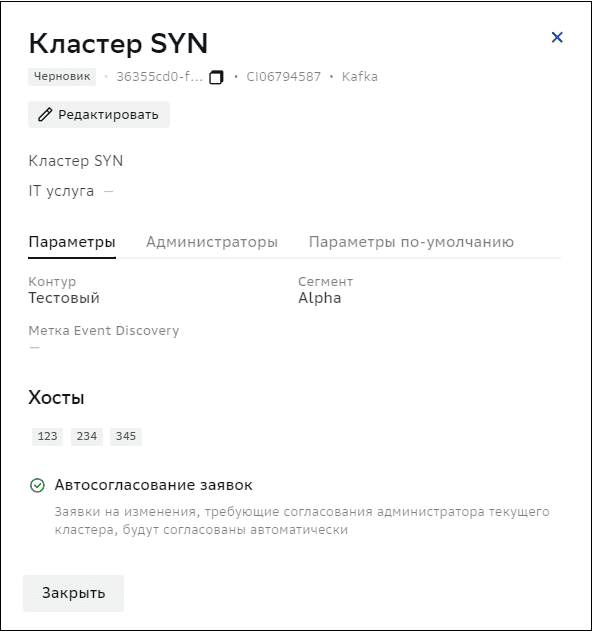Screen dimensions: 592x632
Task: Select host tag 234
Action: (87, 437)
